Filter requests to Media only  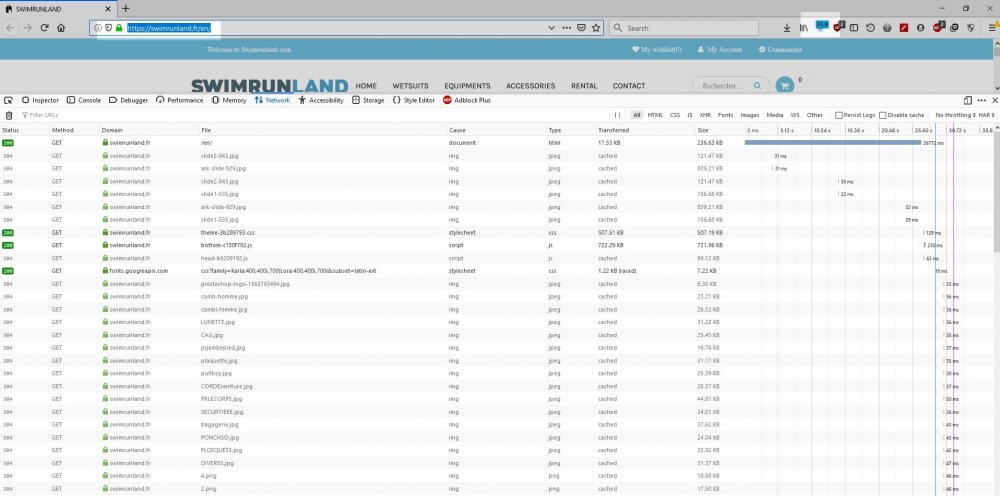click(775, 115)
